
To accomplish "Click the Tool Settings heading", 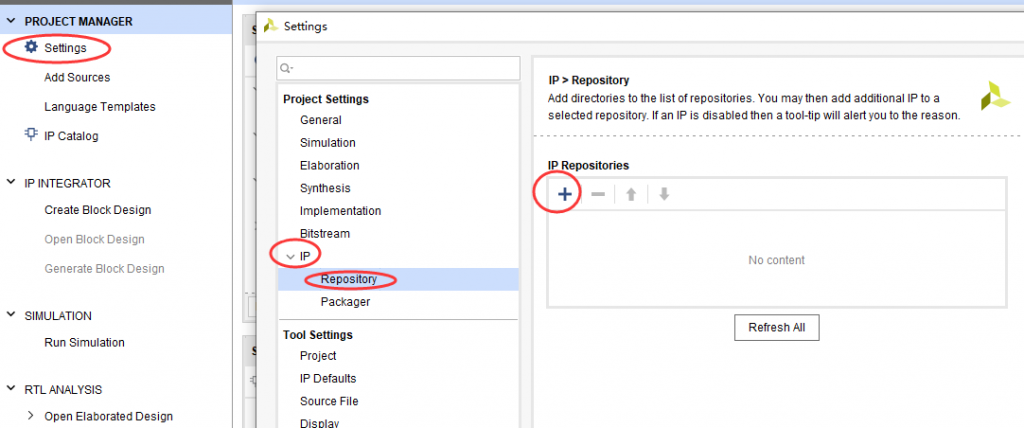I will point(318,335).
